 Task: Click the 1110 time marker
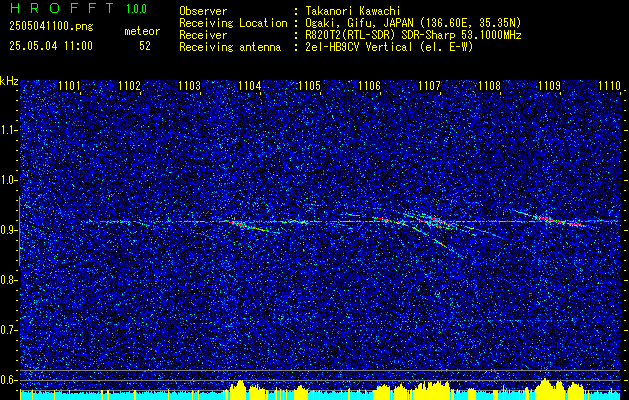[x=609, y=86]
